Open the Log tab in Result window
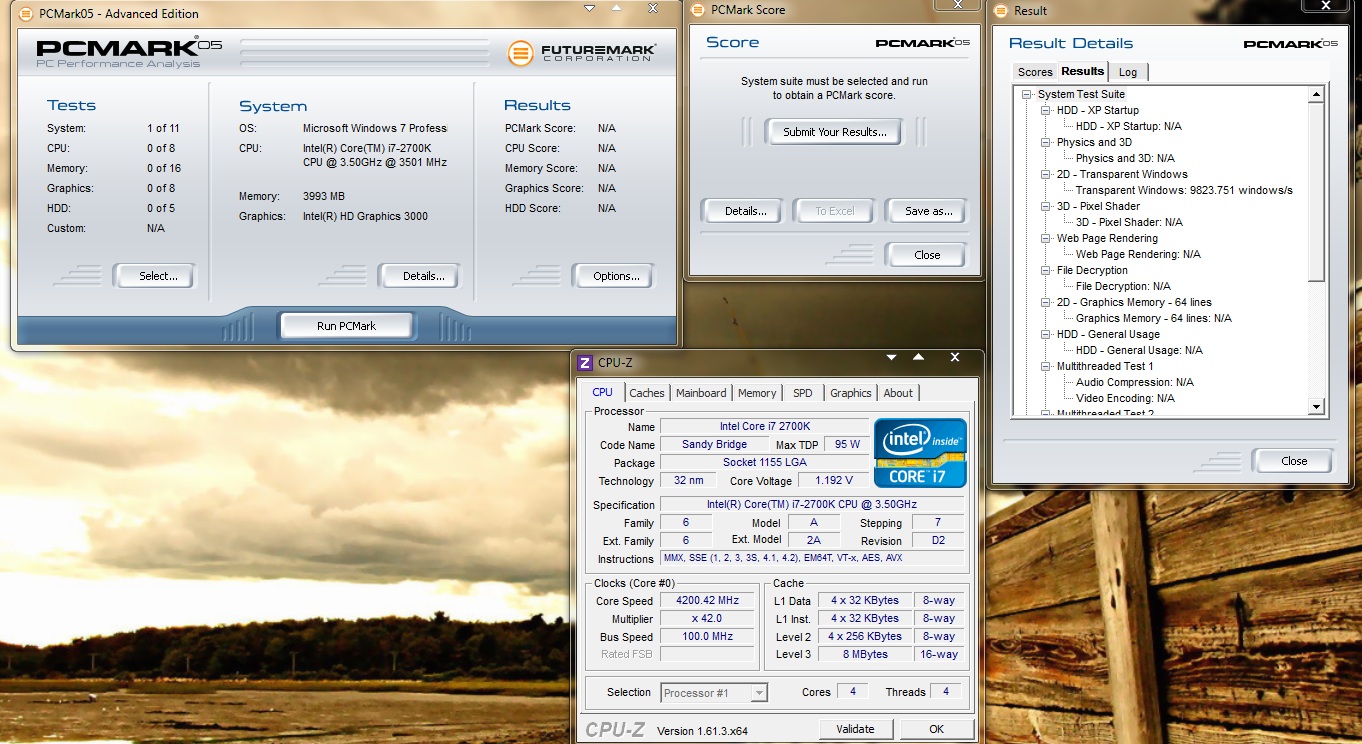1362x744 pixels. pyautogui.click(x=1128, y=72)
